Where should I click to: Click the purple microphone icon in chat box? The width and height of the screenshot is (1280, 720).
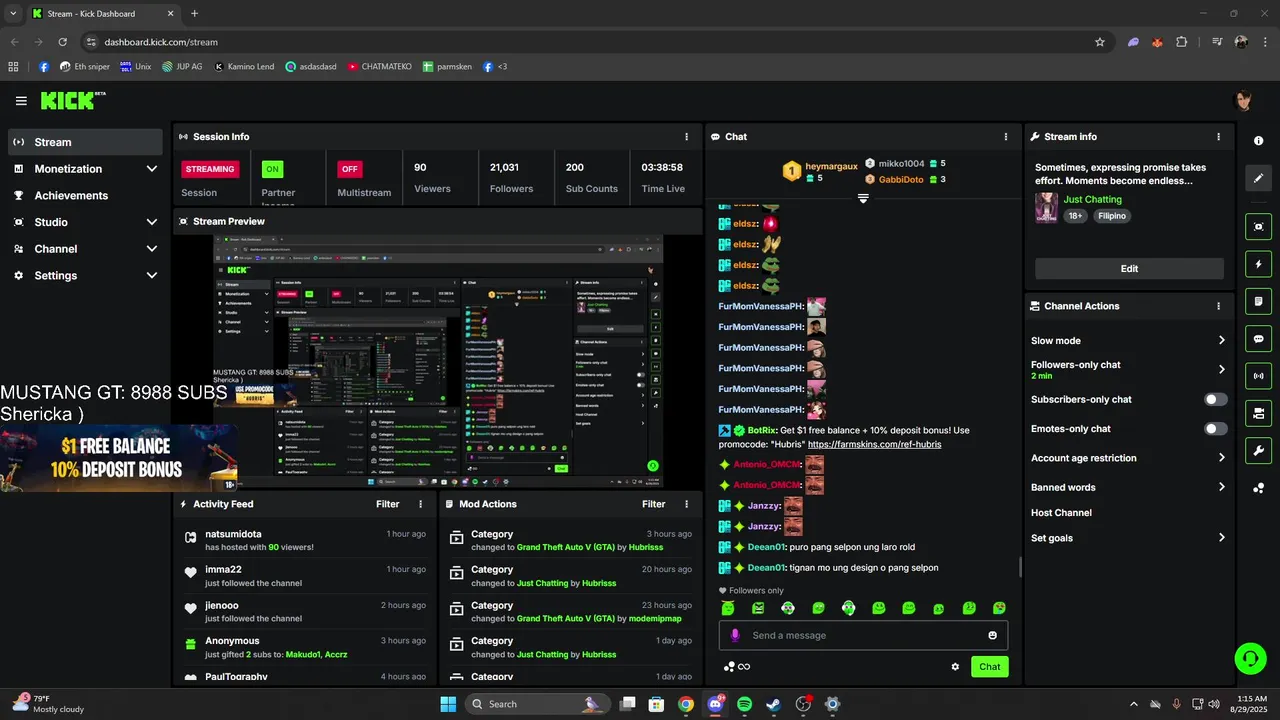coord(735,635)
